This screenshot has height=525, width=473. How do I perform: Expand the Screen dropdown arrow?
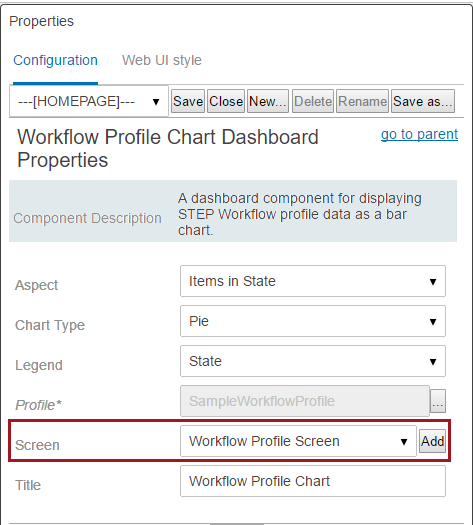(x=404, y=442)
